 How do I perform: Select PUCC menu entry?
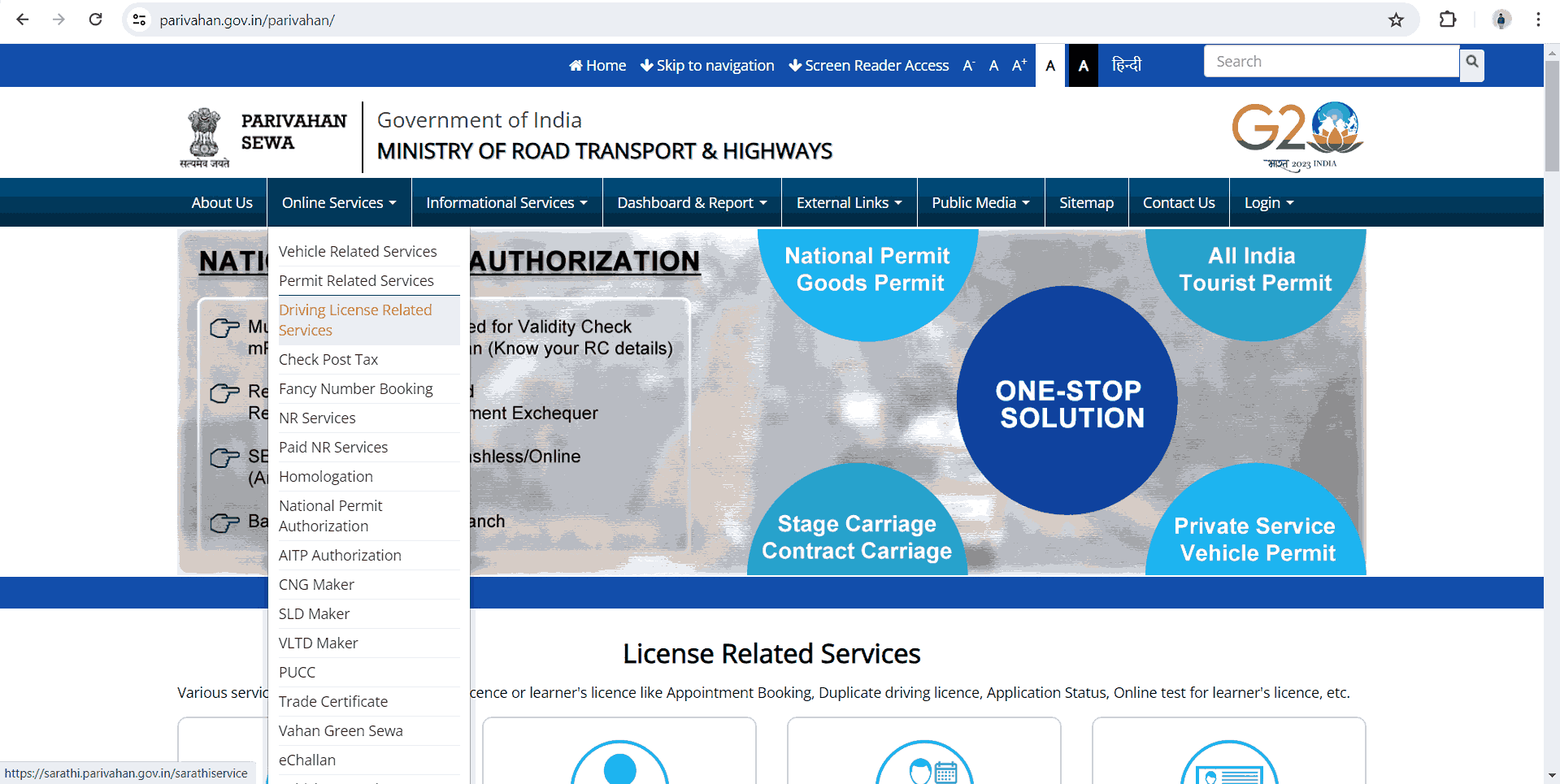click(x=369, y=673)
